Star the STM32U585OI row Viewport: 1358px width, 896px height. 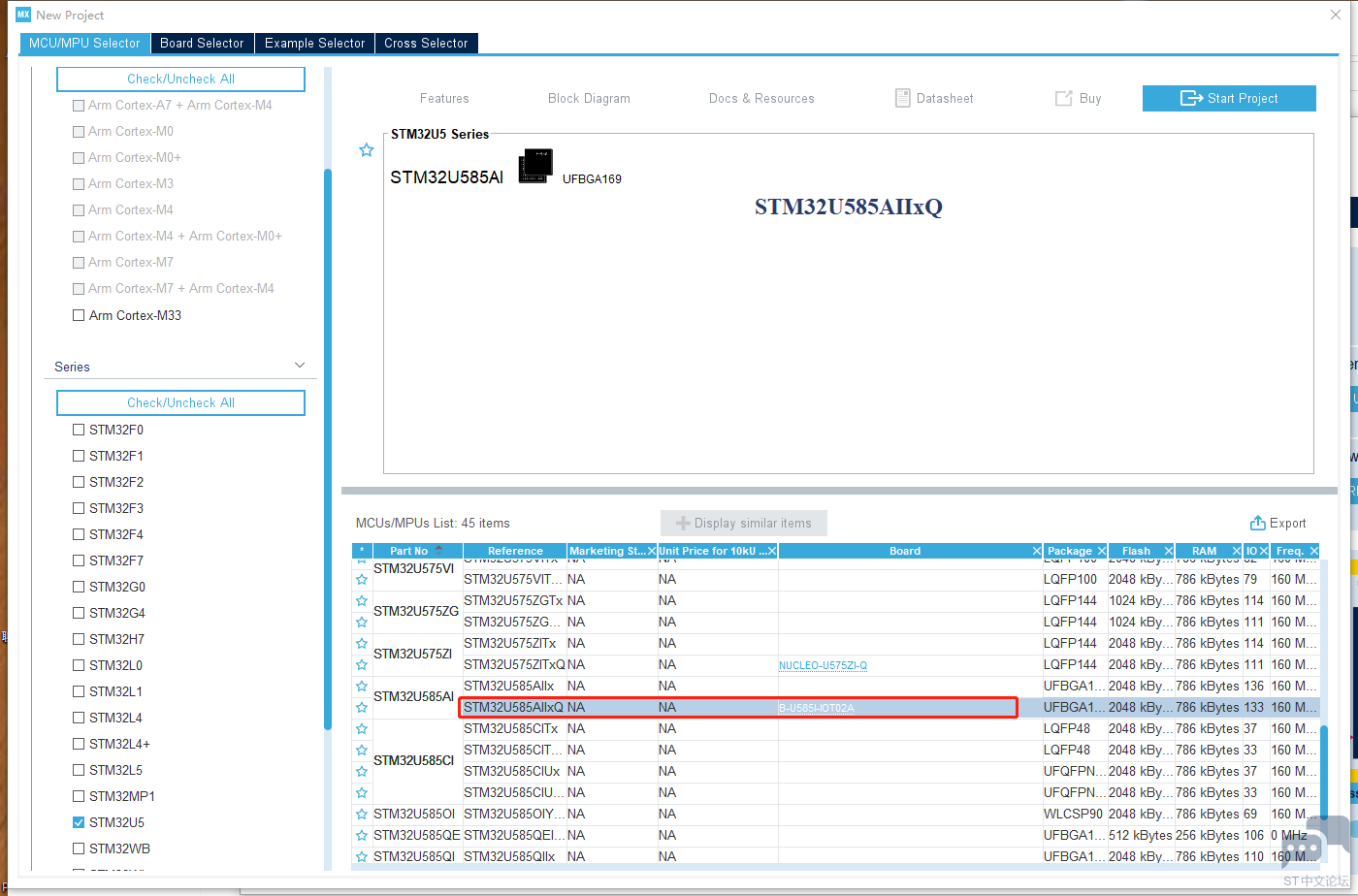click(362, 814)
